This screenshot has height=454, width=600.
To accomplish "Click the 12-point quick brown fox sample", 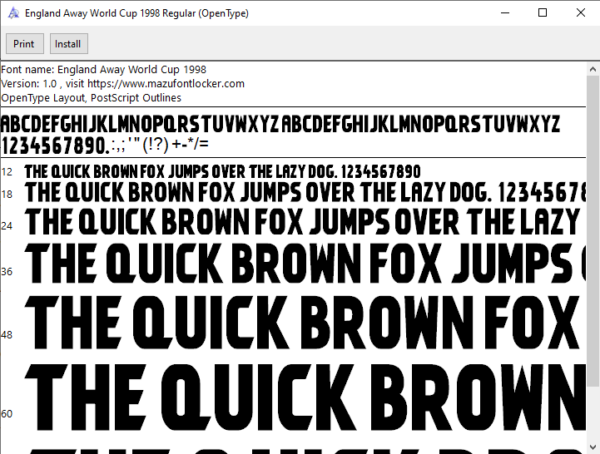I will pyautogui.click(x=223, y=172).
